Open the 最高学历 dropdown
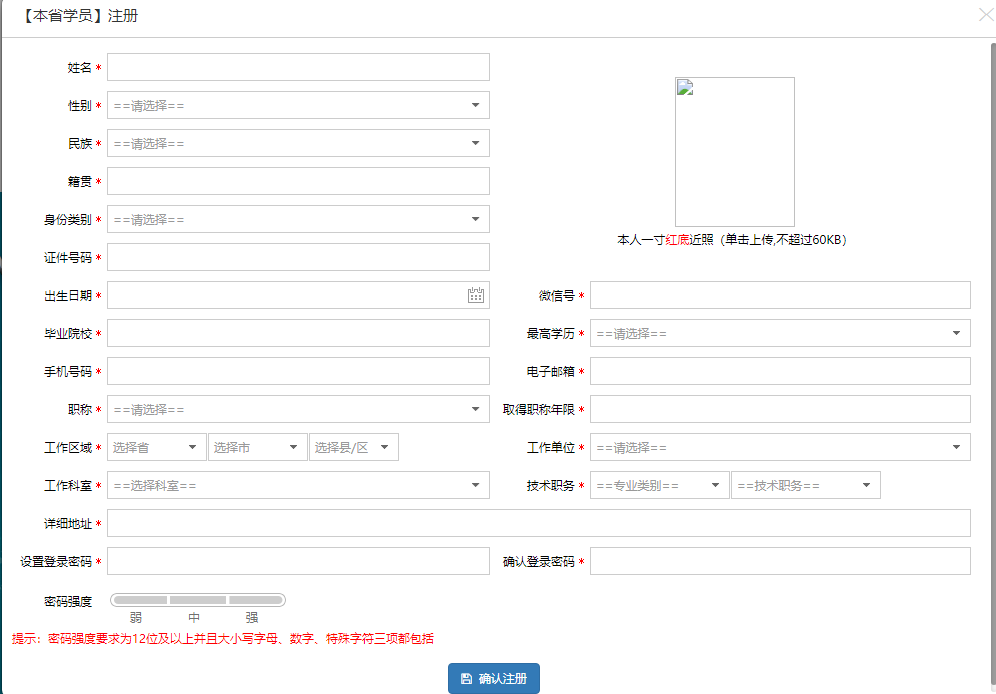The width and height of the screenshot is (996, 694). point(780,333)
